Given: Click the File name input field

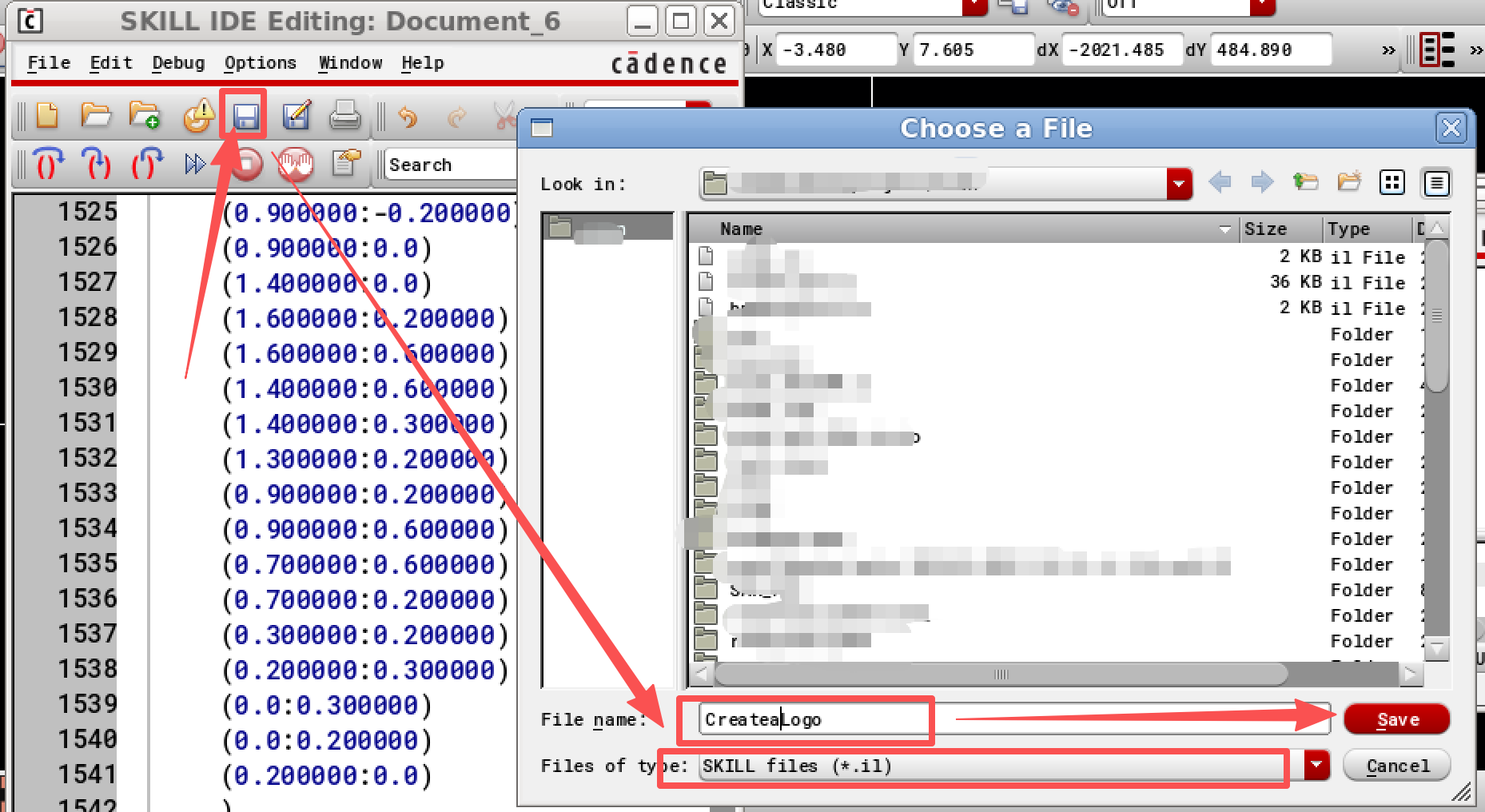Looking at the screenshot, I should [x=1013, y=719].
